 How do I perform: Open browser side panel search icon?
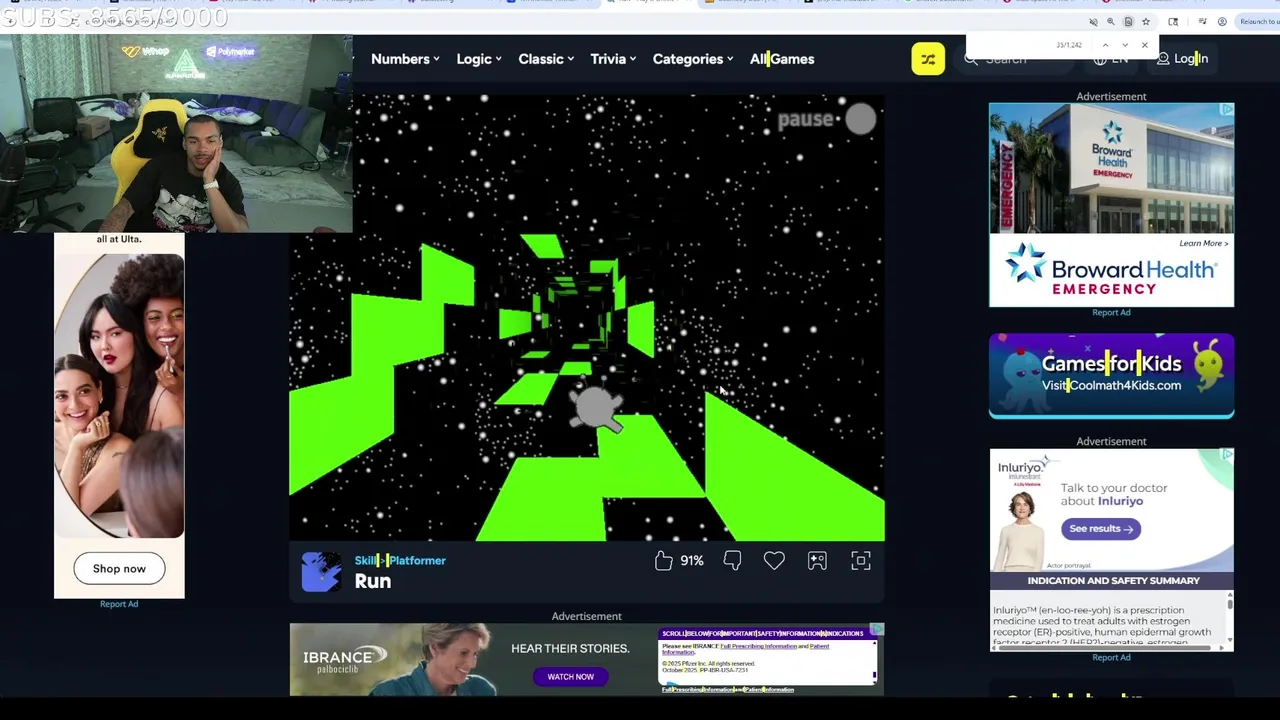click(x=1173, y=21)
